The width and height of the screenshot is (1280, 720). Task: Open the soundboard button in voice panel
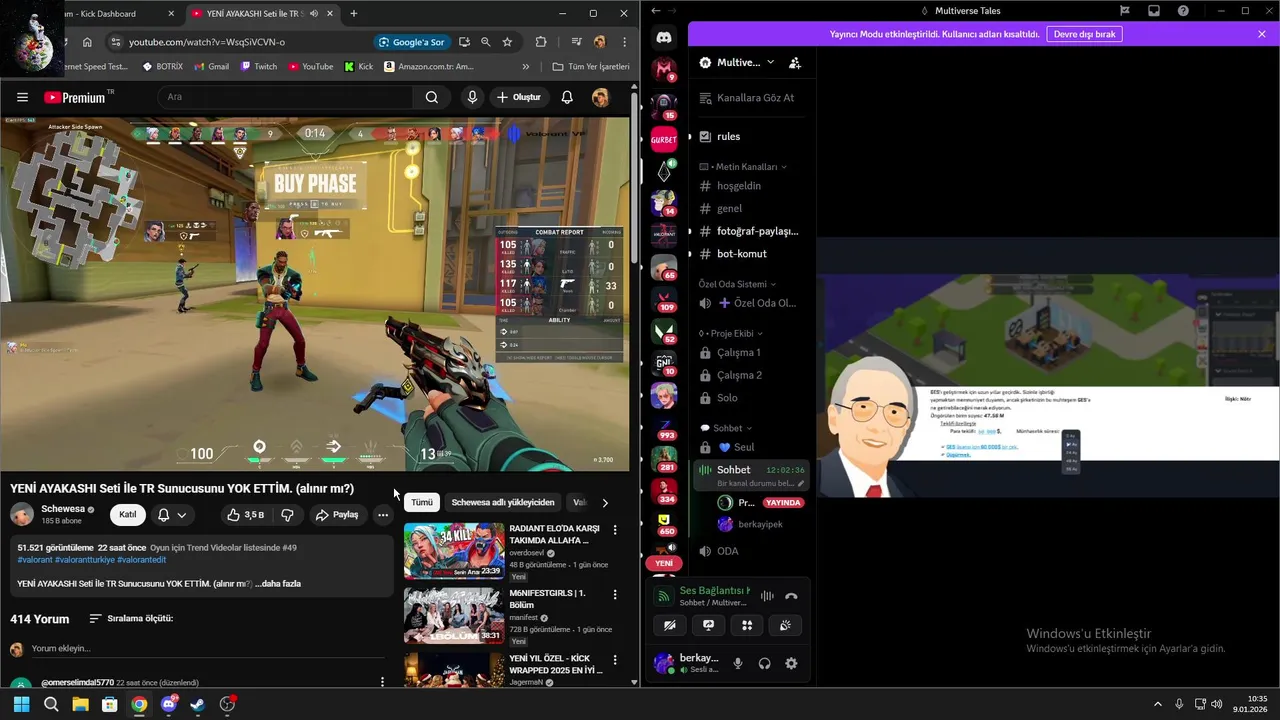click(785, 625)
